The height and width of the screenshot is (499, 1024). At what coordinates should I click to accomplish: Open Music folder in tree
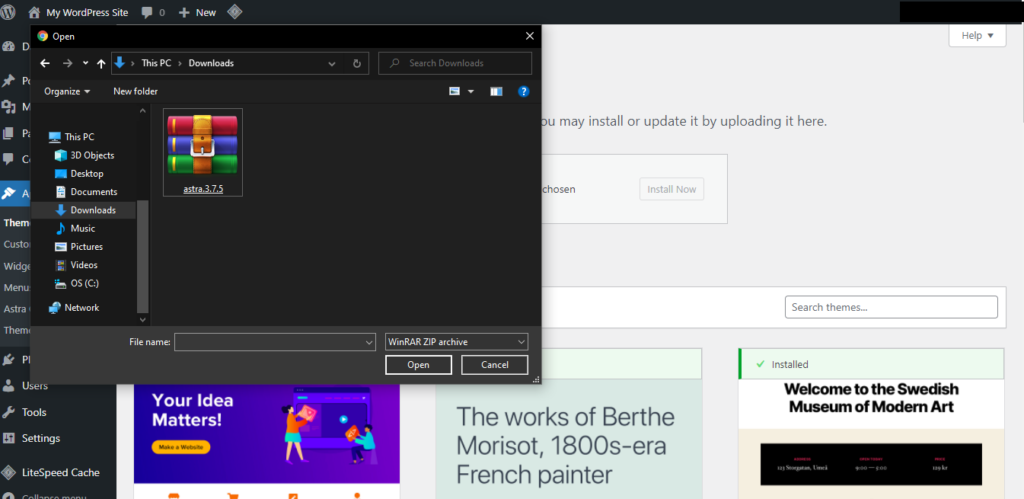pos(75,229)
